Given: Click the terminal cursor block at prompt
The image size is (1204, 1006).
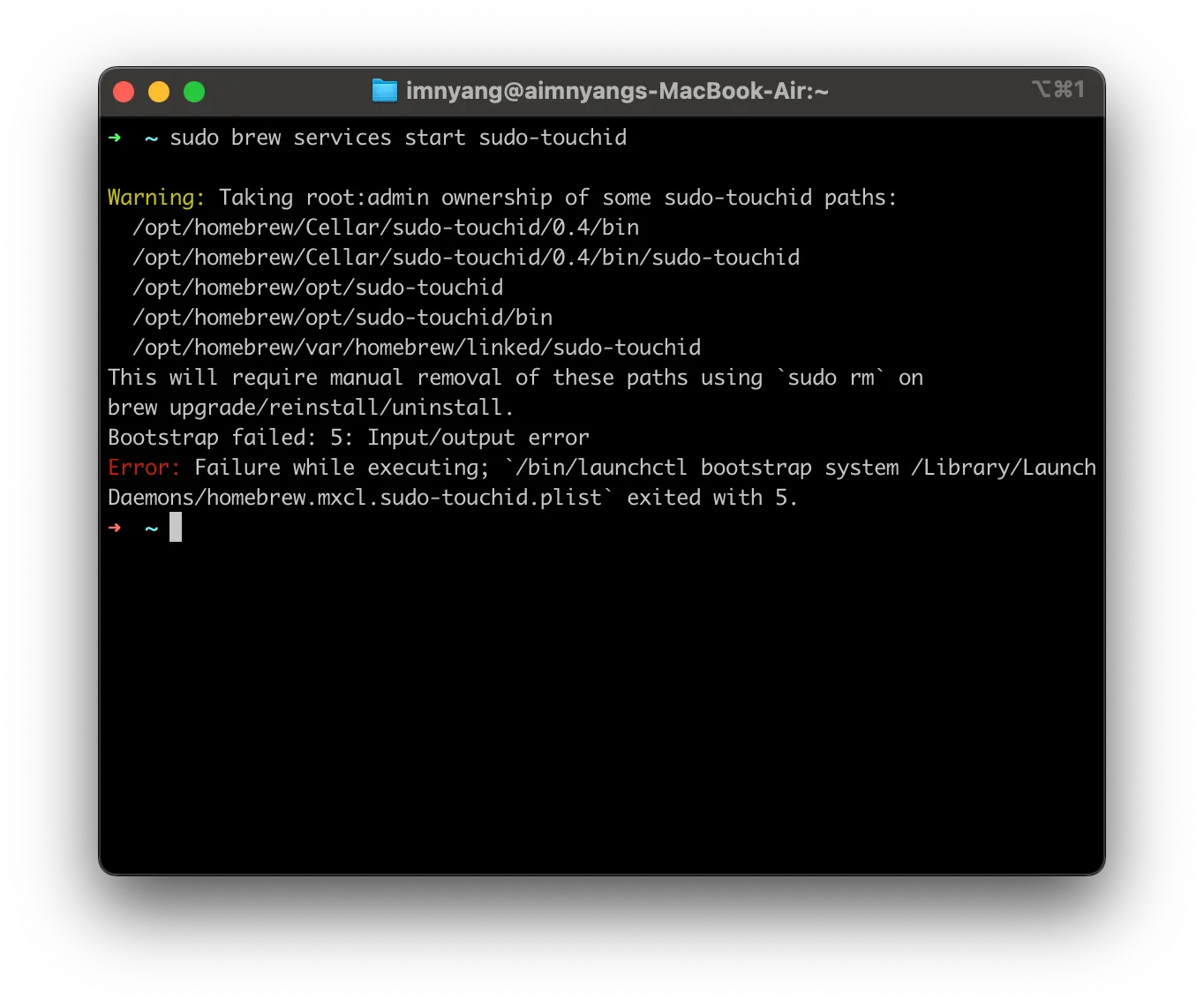Looking at the screenshot, I should tap(176, 527).
